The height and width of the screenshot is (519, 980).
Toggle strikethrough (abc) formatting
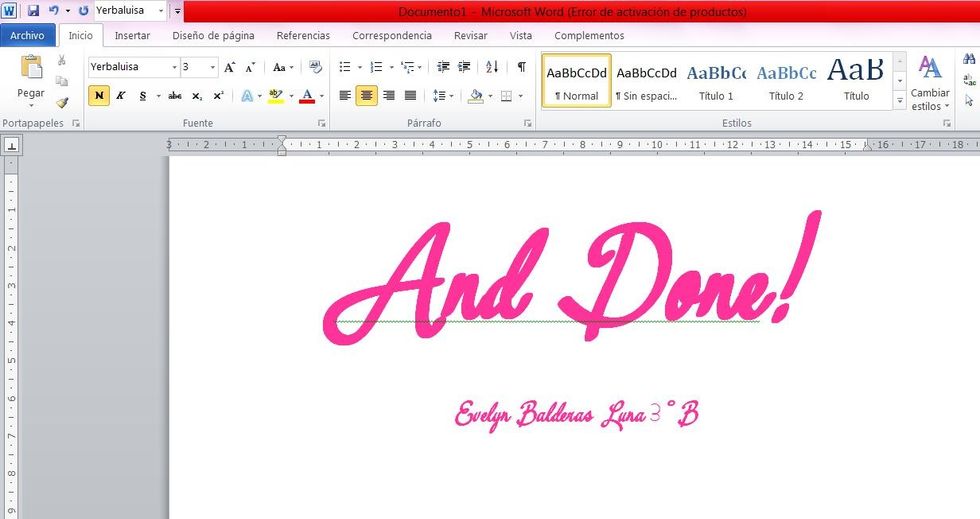coord(175,96)
